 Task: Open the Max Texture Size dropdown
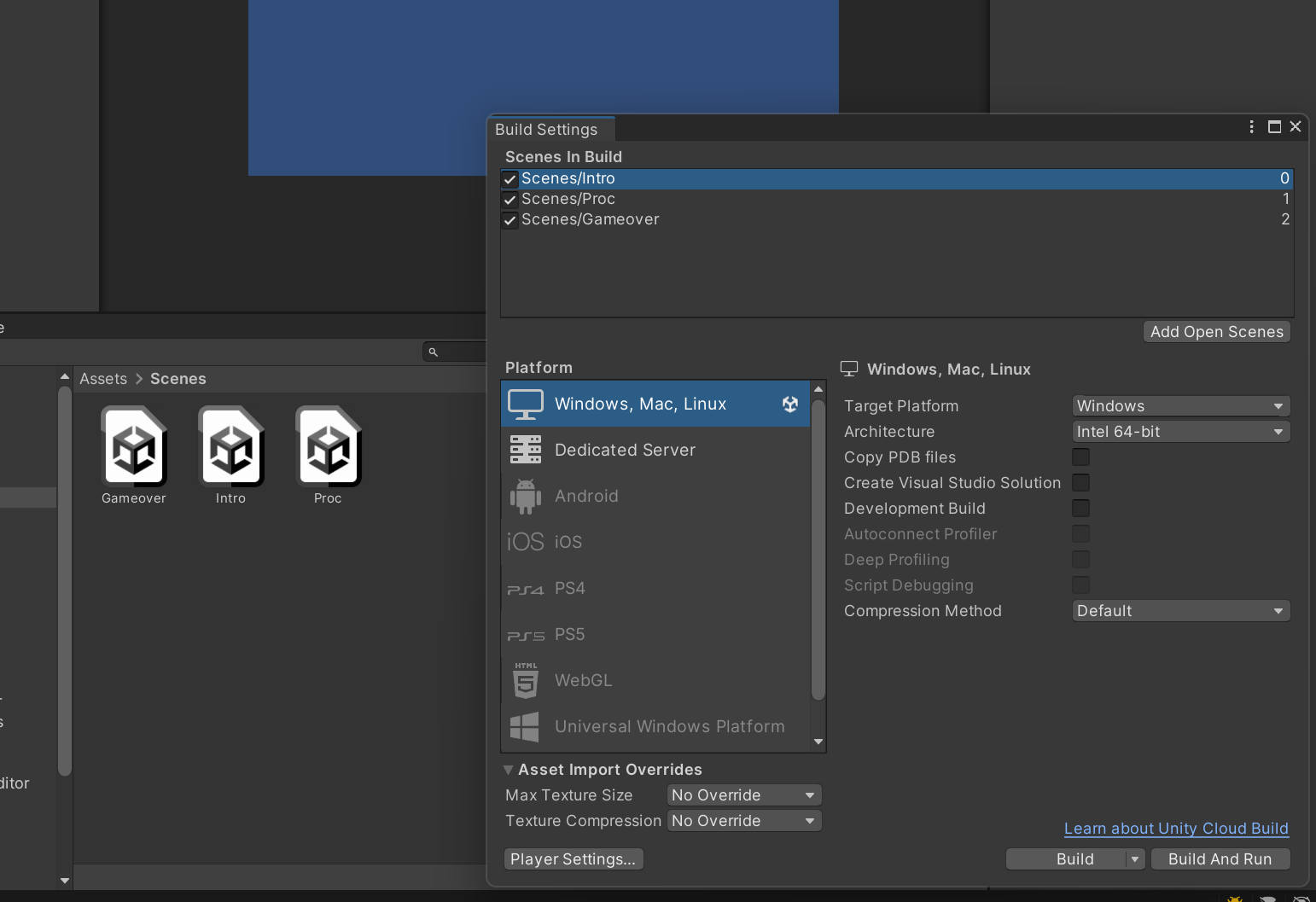click(744, 795)
